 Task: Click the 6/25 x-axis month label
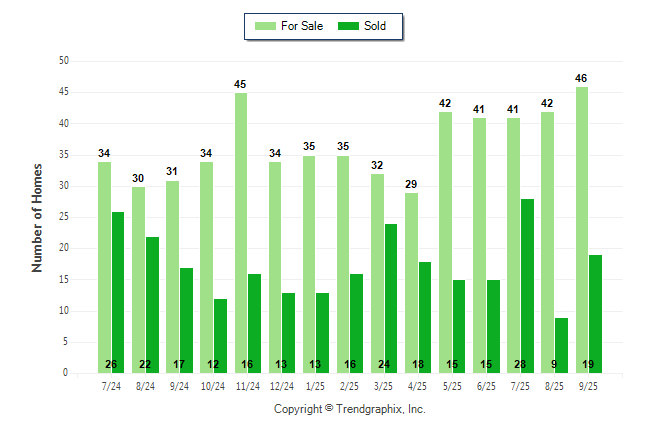pyautogui.click(x=486, y=385)
